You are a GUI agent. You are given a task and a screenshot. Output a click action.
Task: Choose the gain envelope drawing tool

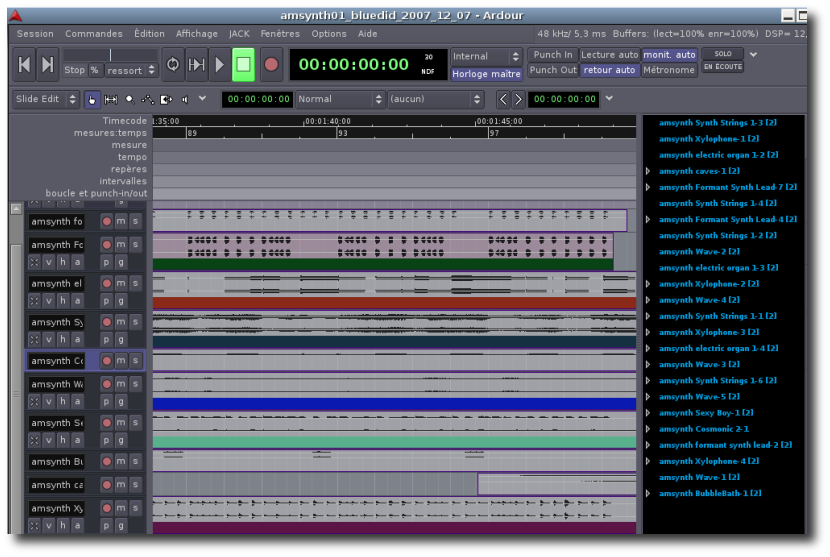click(x=148, y=99)
